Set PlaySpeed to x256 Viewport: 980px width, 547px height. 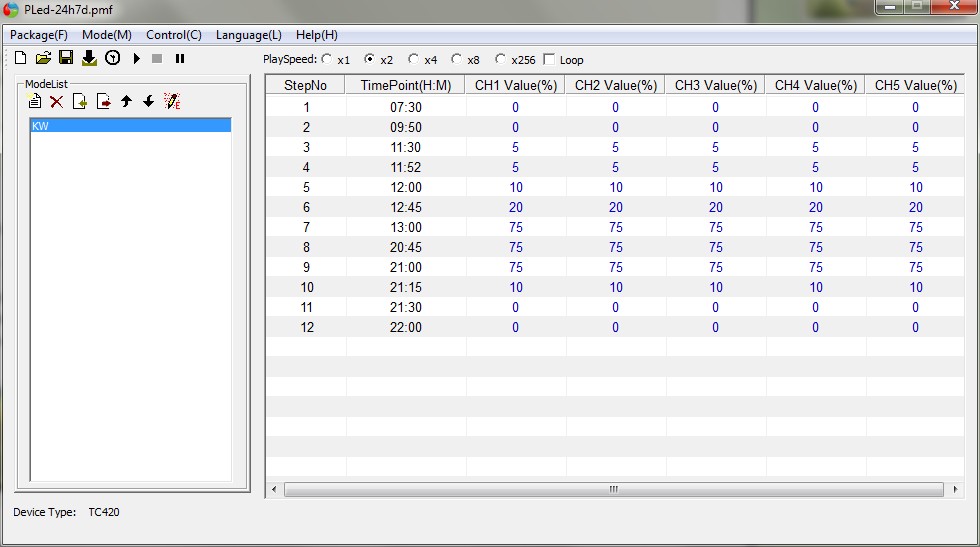500,59
